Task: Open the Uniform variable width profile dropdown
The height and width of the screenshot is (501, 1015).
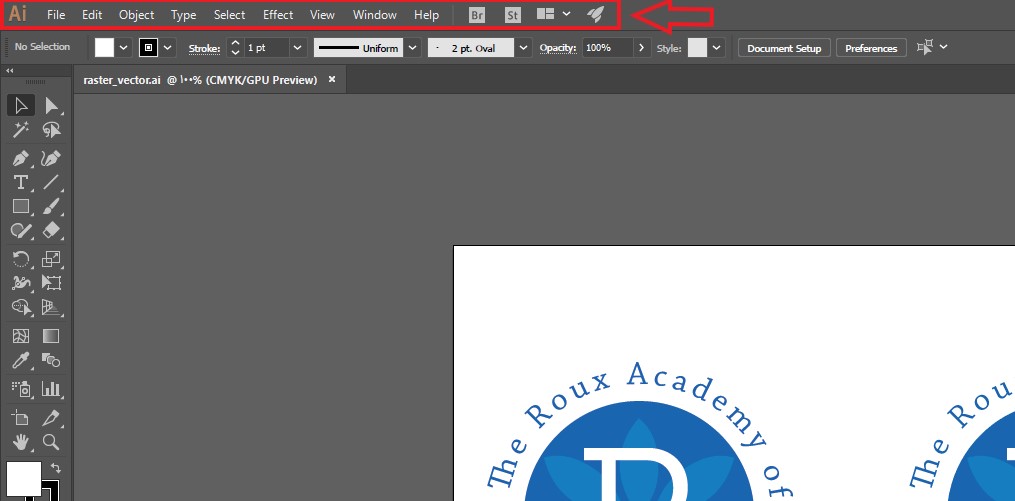Action: click(x=413, y=48)
